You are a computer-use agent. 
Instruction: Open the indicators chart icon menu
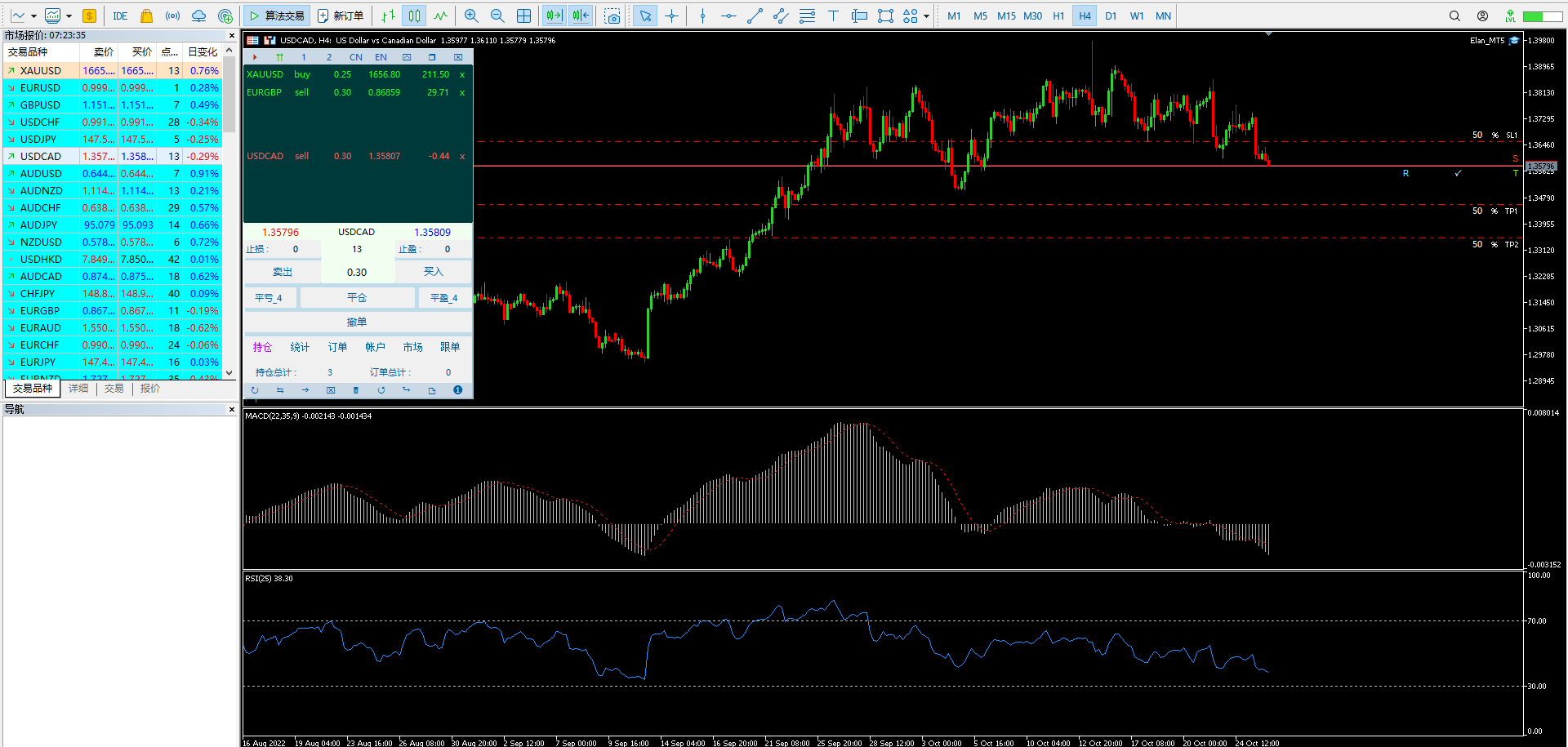click(x=52, y=16)
